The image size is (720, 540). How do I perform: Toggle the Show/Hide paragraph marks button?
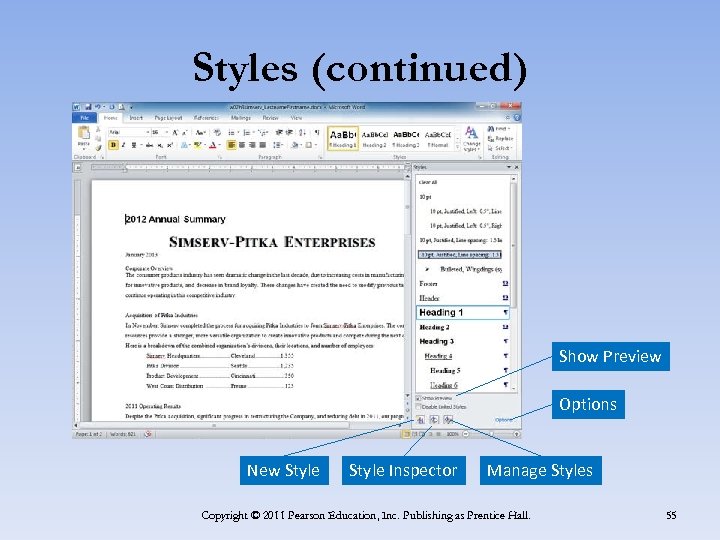point(317,133)
